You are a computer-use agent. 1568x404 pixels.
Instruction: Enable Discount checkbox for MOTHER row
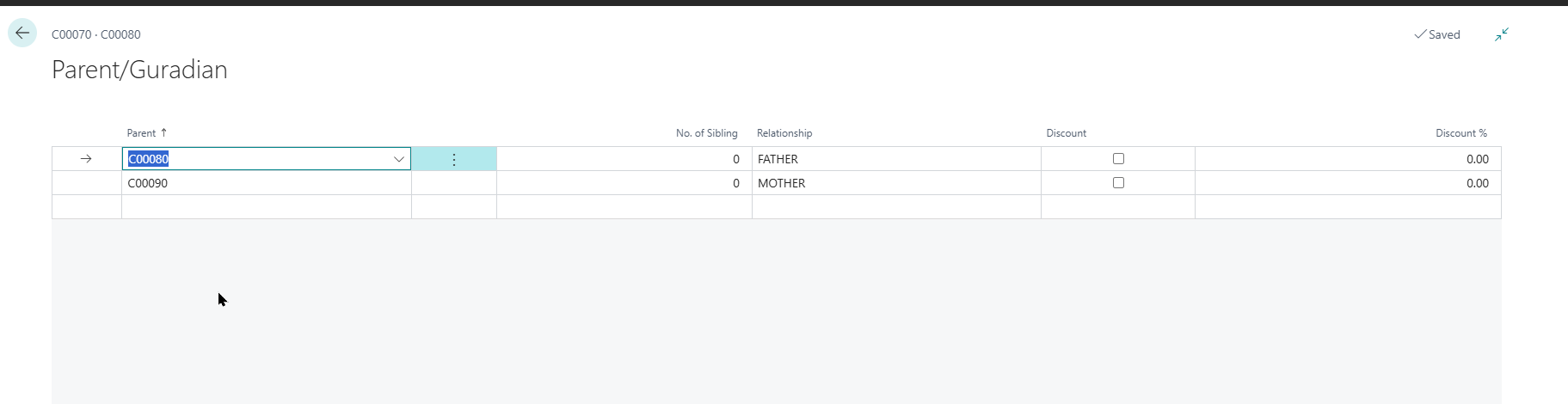1118,183
